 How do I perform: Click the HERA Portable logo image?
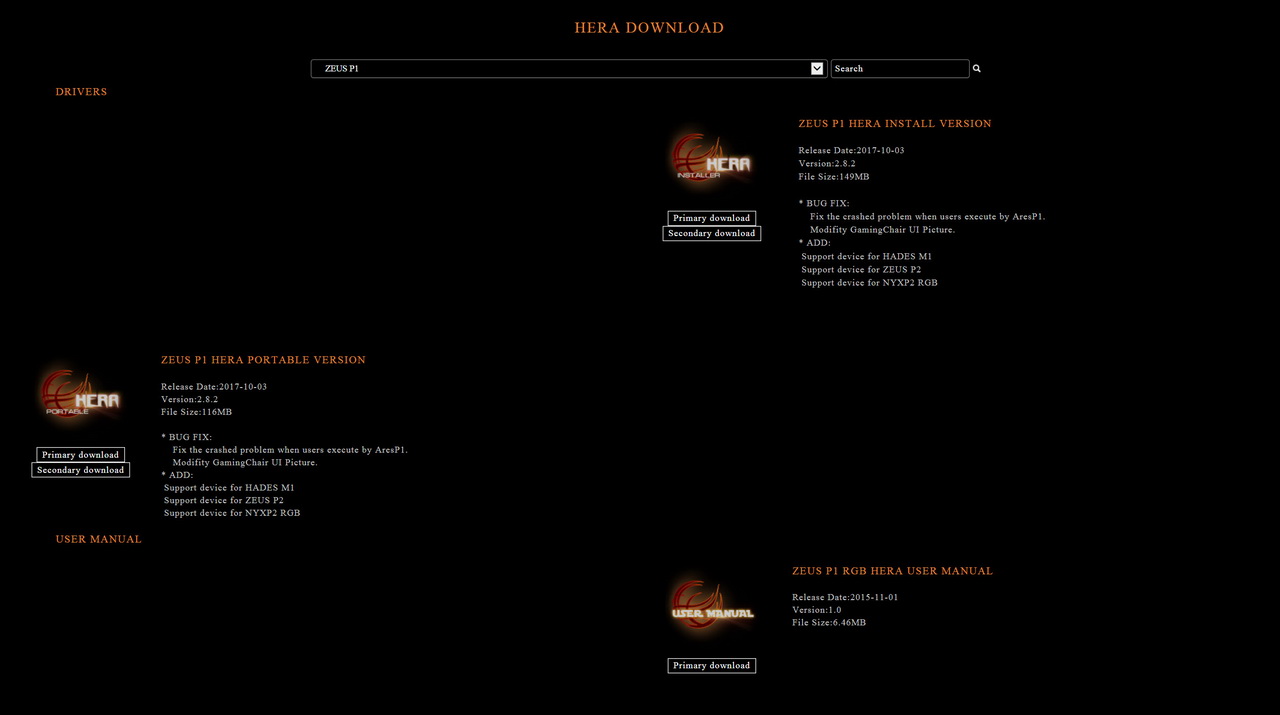point(80,394)
